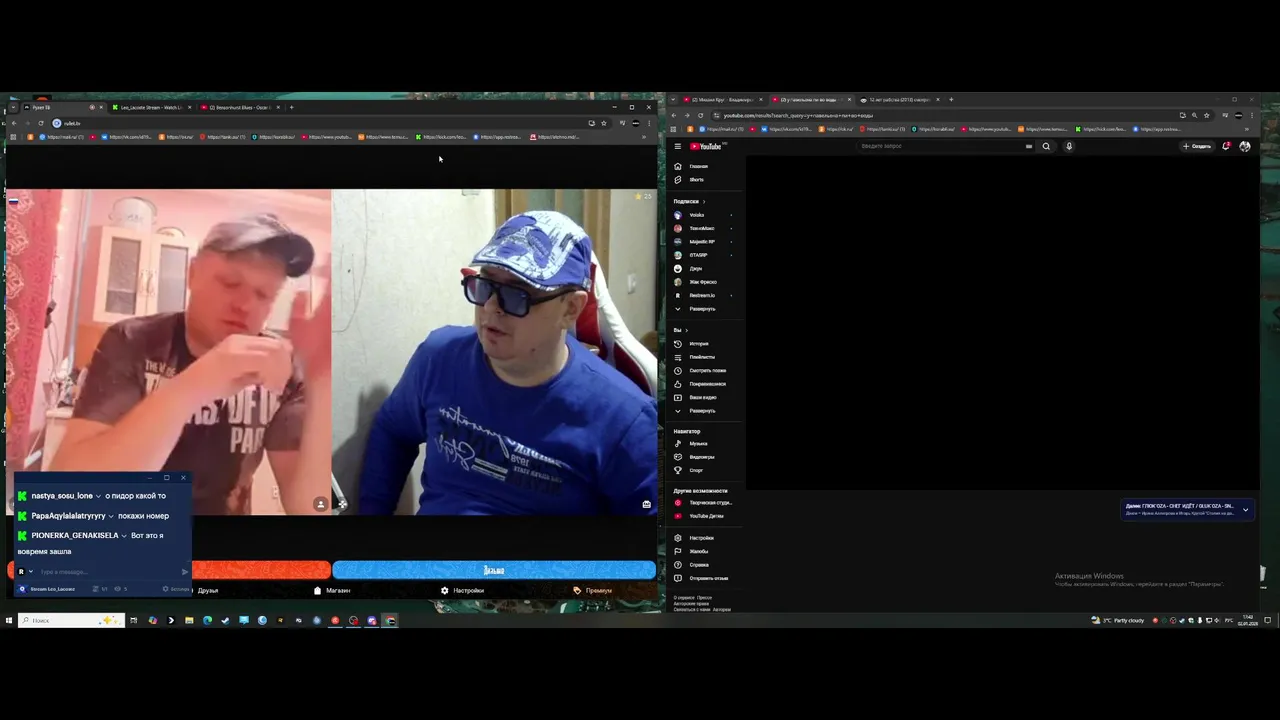Expand subscriptions list with Развернуть

tap(705, 309)
